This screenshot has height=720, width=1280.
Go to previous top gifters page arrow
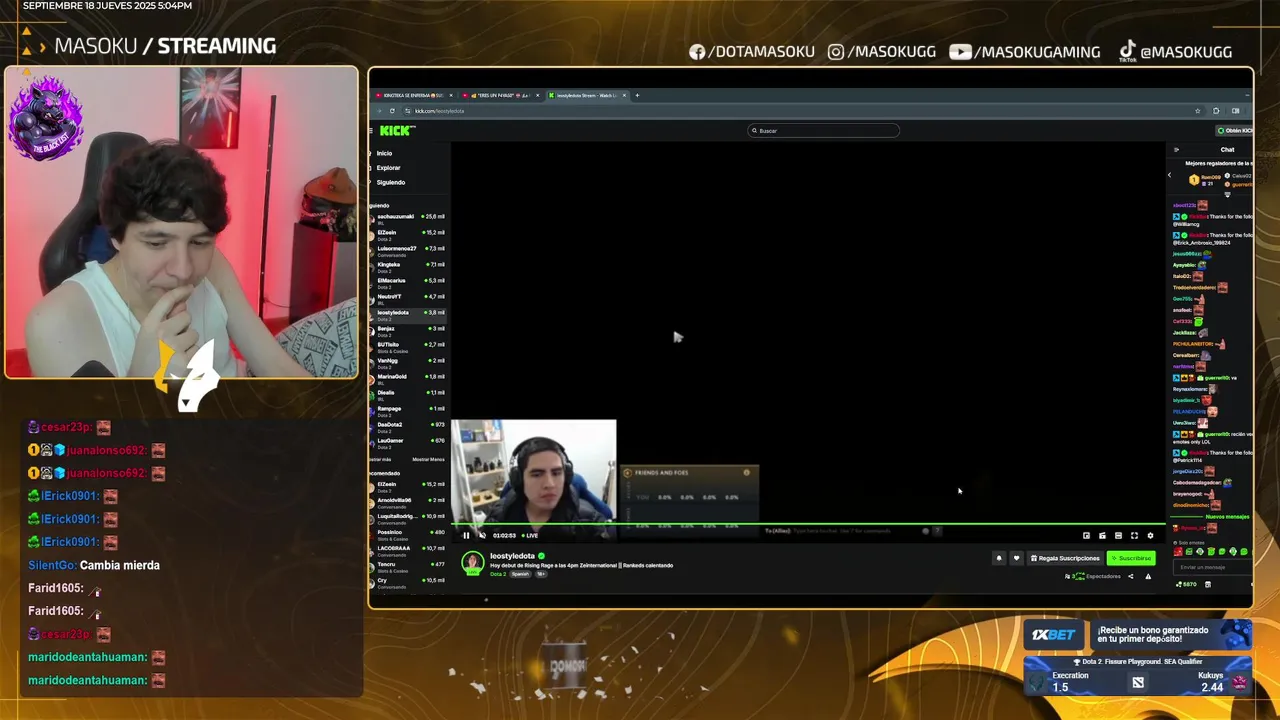tap(1169, 175)
